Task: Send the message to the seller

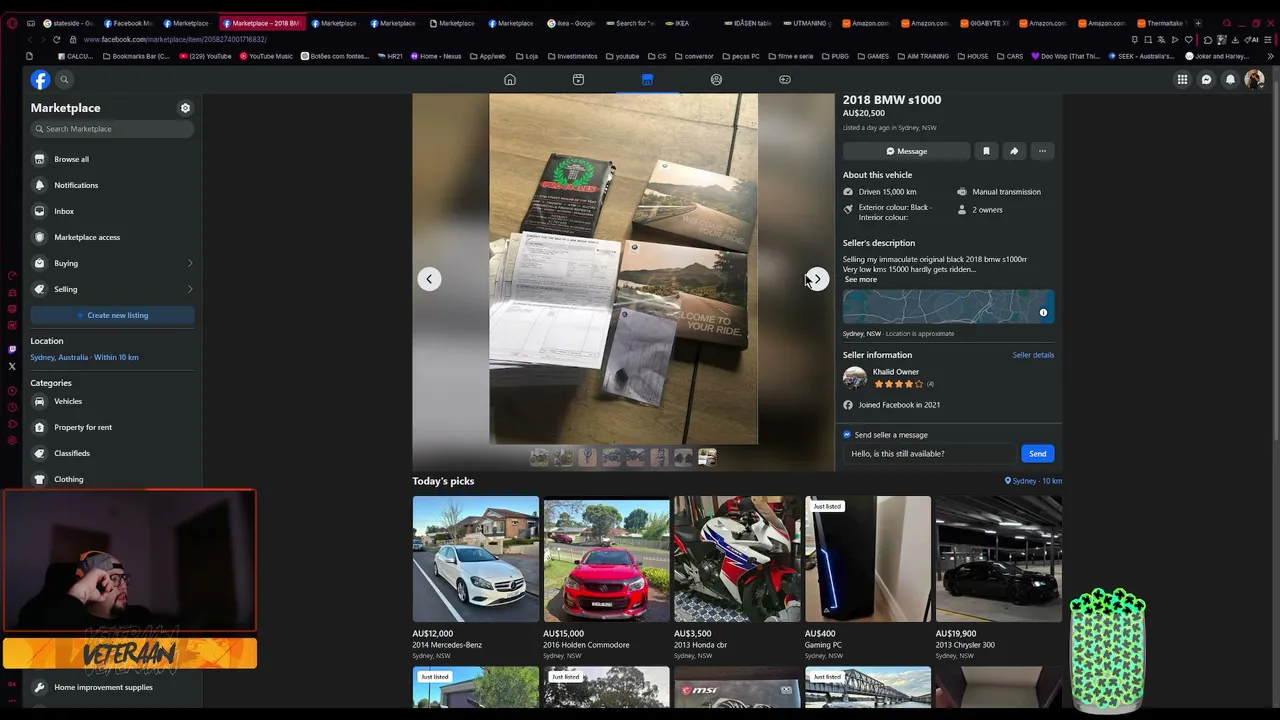Action: click(1038, 454)
